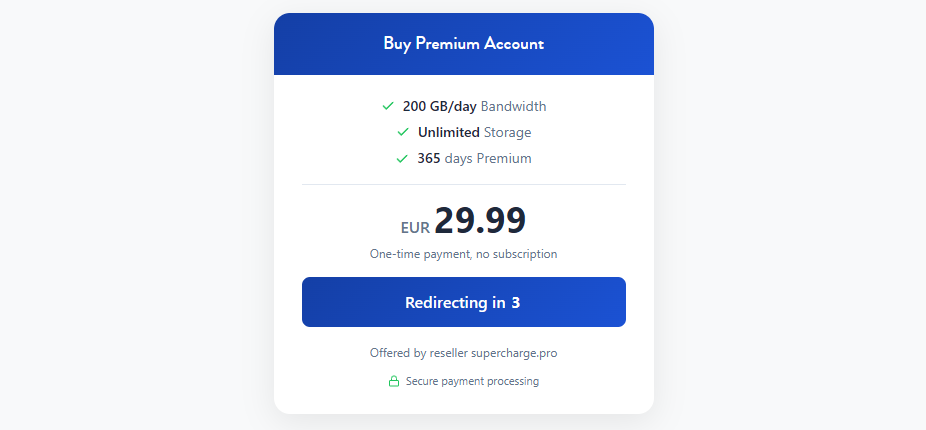Click the word Bandwidth
This screenshot has height=430, width=926.
point(513,106)
